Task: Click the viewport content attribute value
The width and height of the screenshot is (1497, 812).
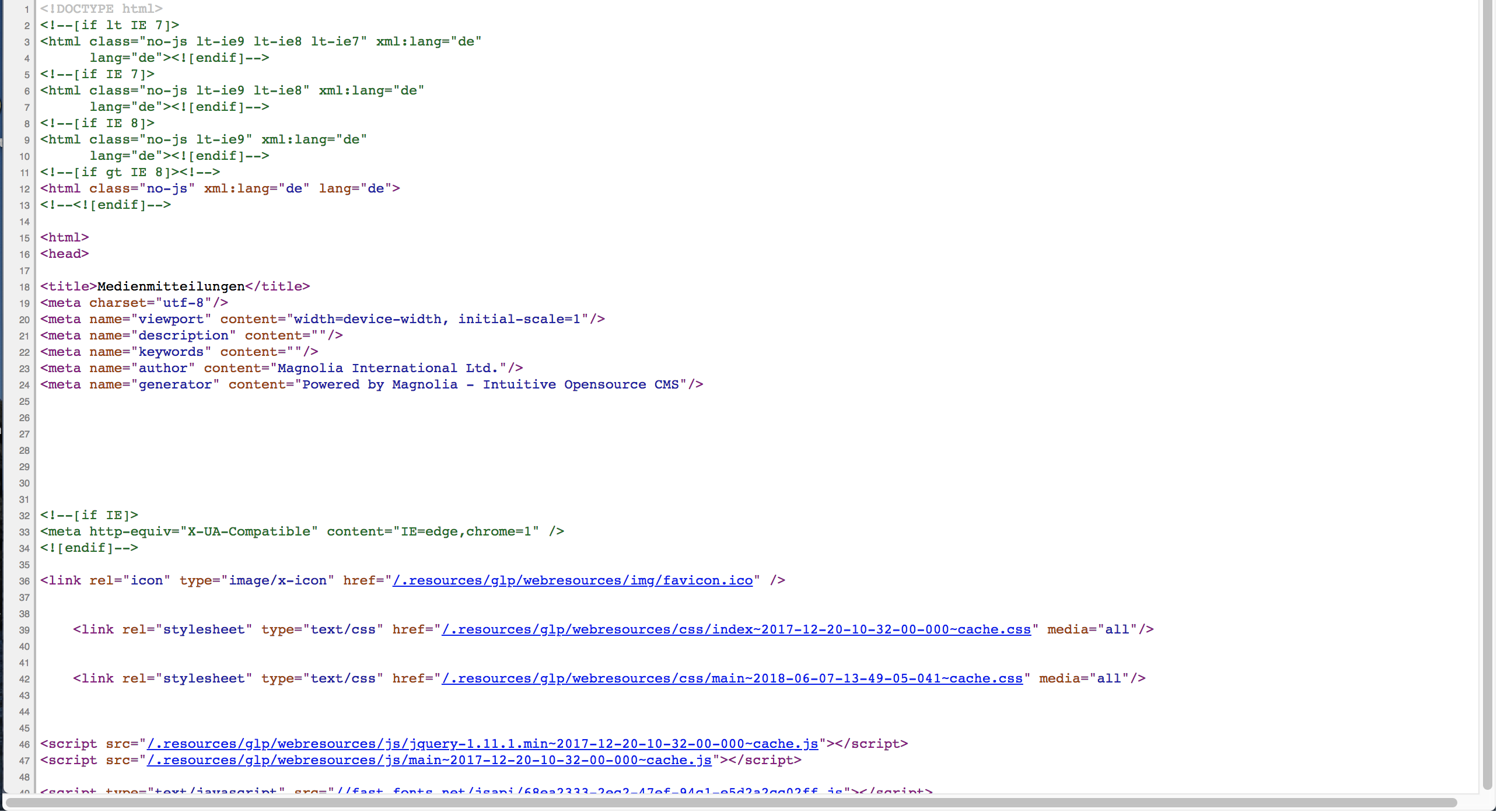Action: [x=437, y=319]
